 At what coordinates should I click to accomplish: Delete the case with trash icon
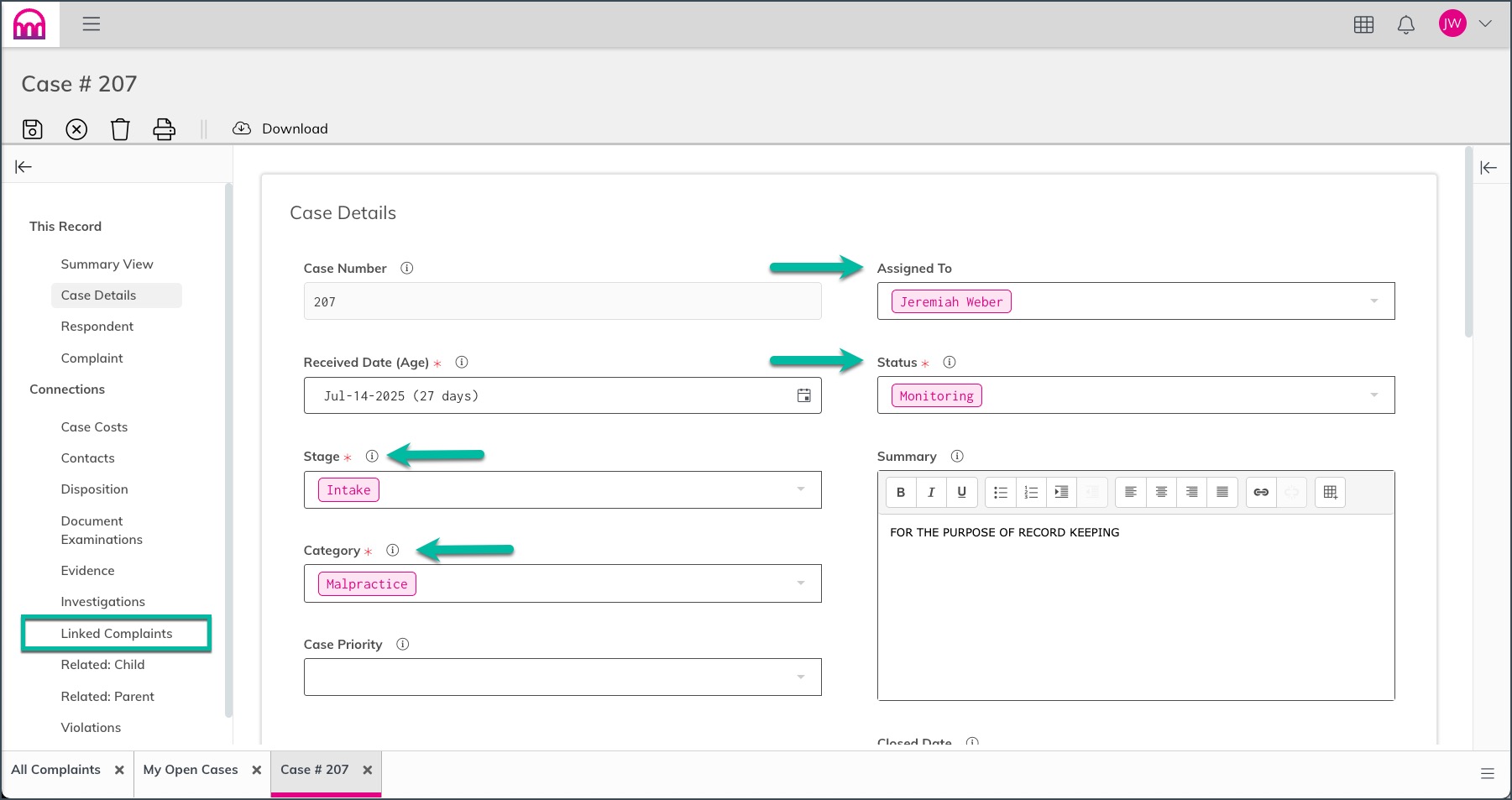click(x=120, y=129)
